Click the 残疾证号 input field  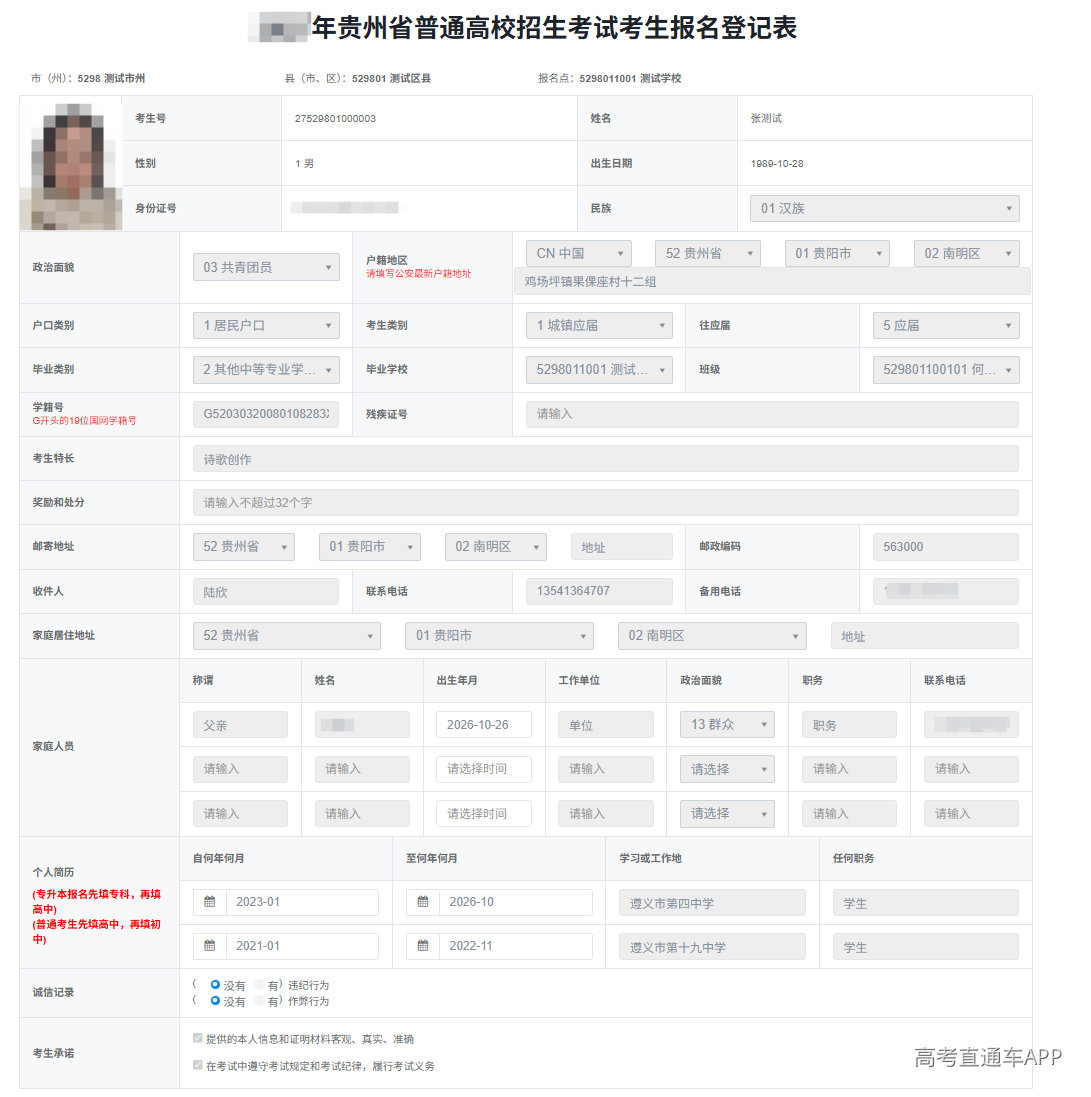(x=773, y=414)
